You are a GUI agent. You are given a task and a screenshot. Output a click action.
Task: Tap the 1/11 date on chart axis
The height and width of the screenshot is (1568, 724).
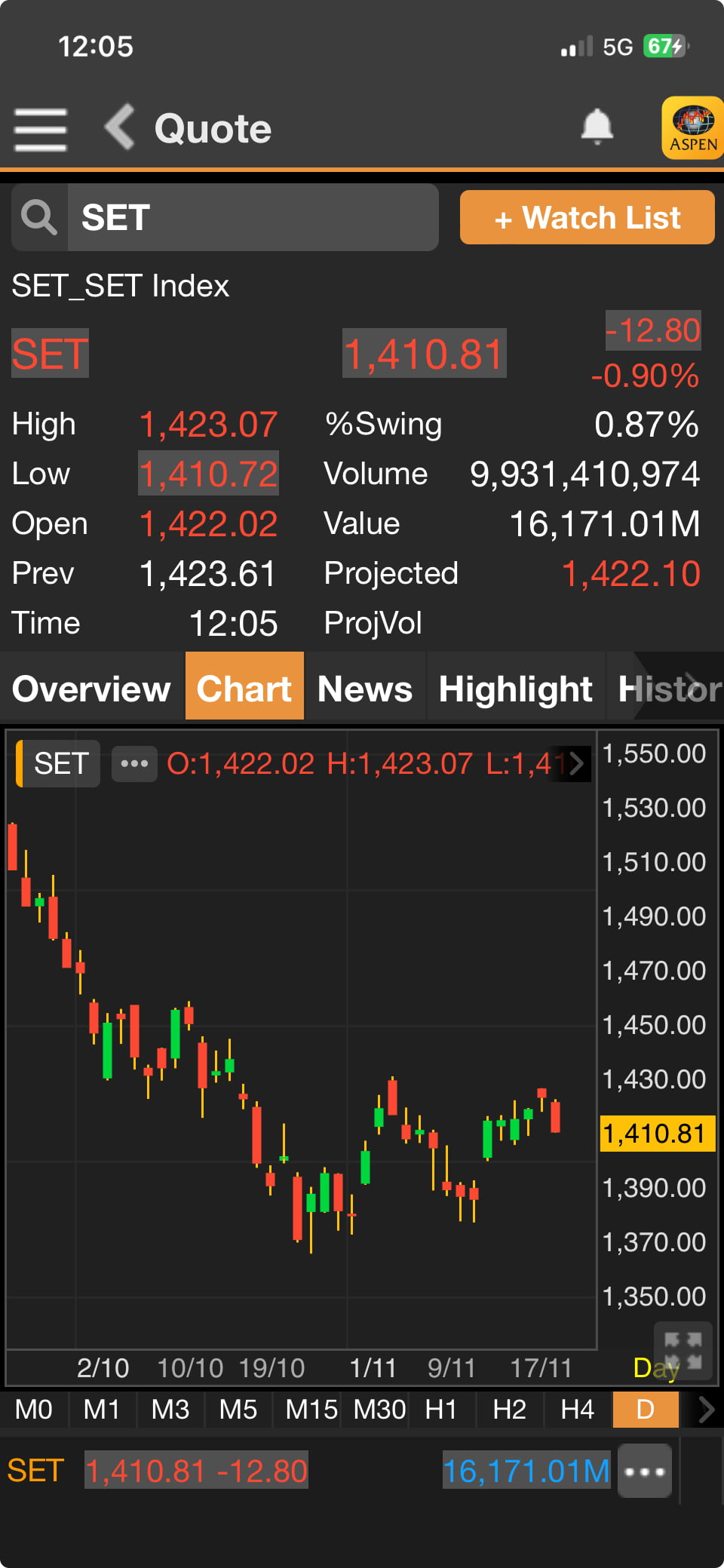tap(373, 1367)
